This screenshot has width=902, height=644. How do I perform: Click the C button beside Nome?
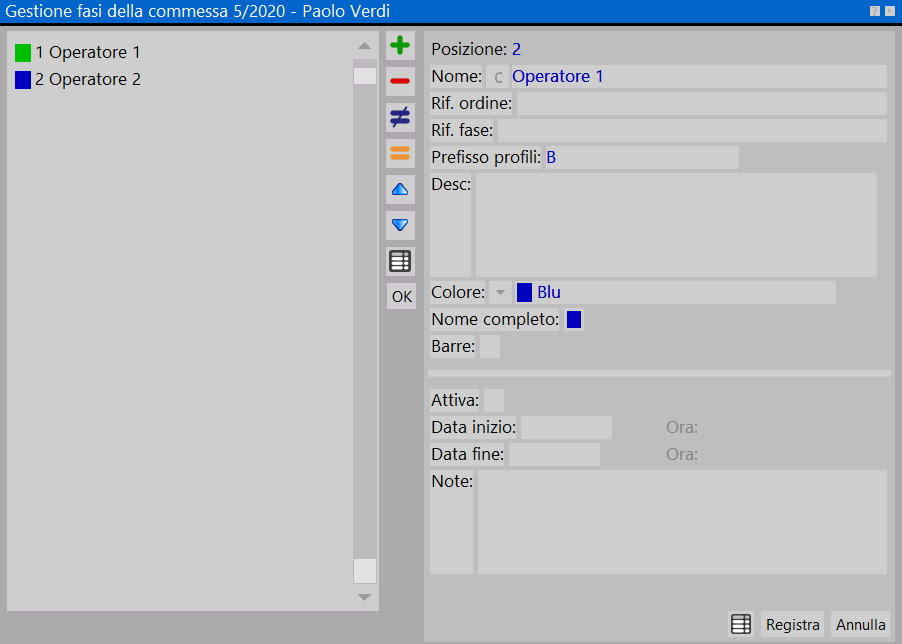[x=498, y=76]
